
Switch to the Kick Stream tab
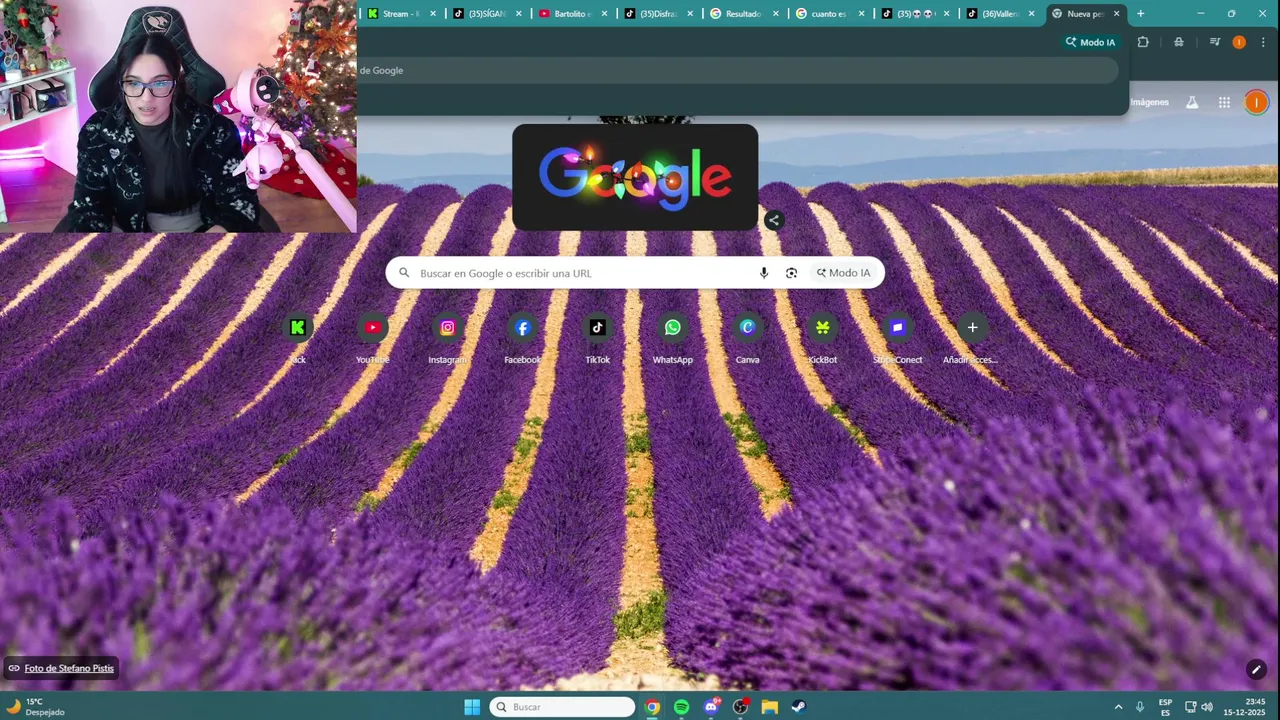[x=402, y=14]
